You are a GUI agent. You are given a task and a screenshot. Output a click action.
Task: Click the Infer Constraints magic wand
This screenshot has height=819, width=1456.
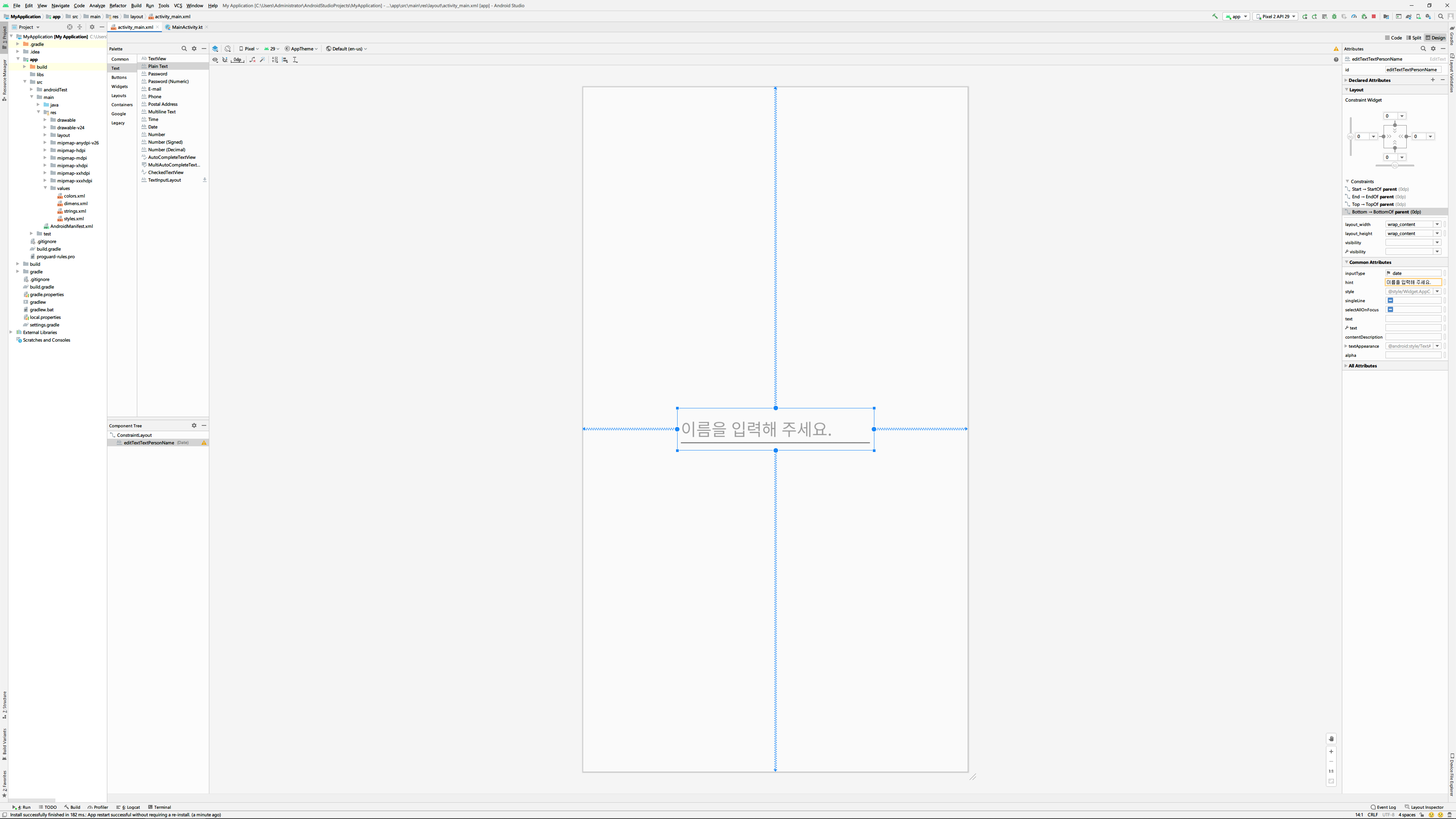[x=263, y=60]
